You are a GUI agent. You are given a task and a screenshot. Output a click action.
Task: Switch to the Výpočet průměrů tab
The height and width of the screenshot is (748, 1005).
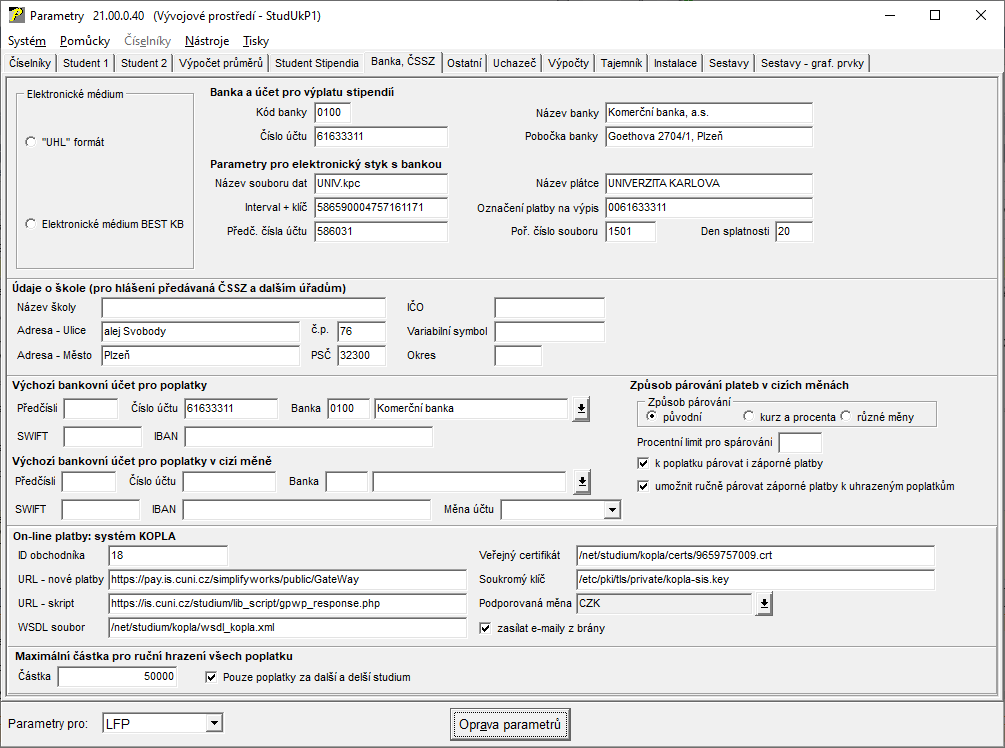[221, 63]
